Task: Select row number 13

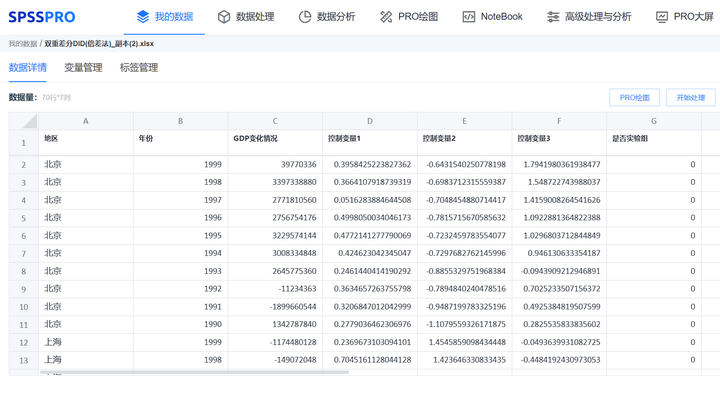Action: coord(23,360)
